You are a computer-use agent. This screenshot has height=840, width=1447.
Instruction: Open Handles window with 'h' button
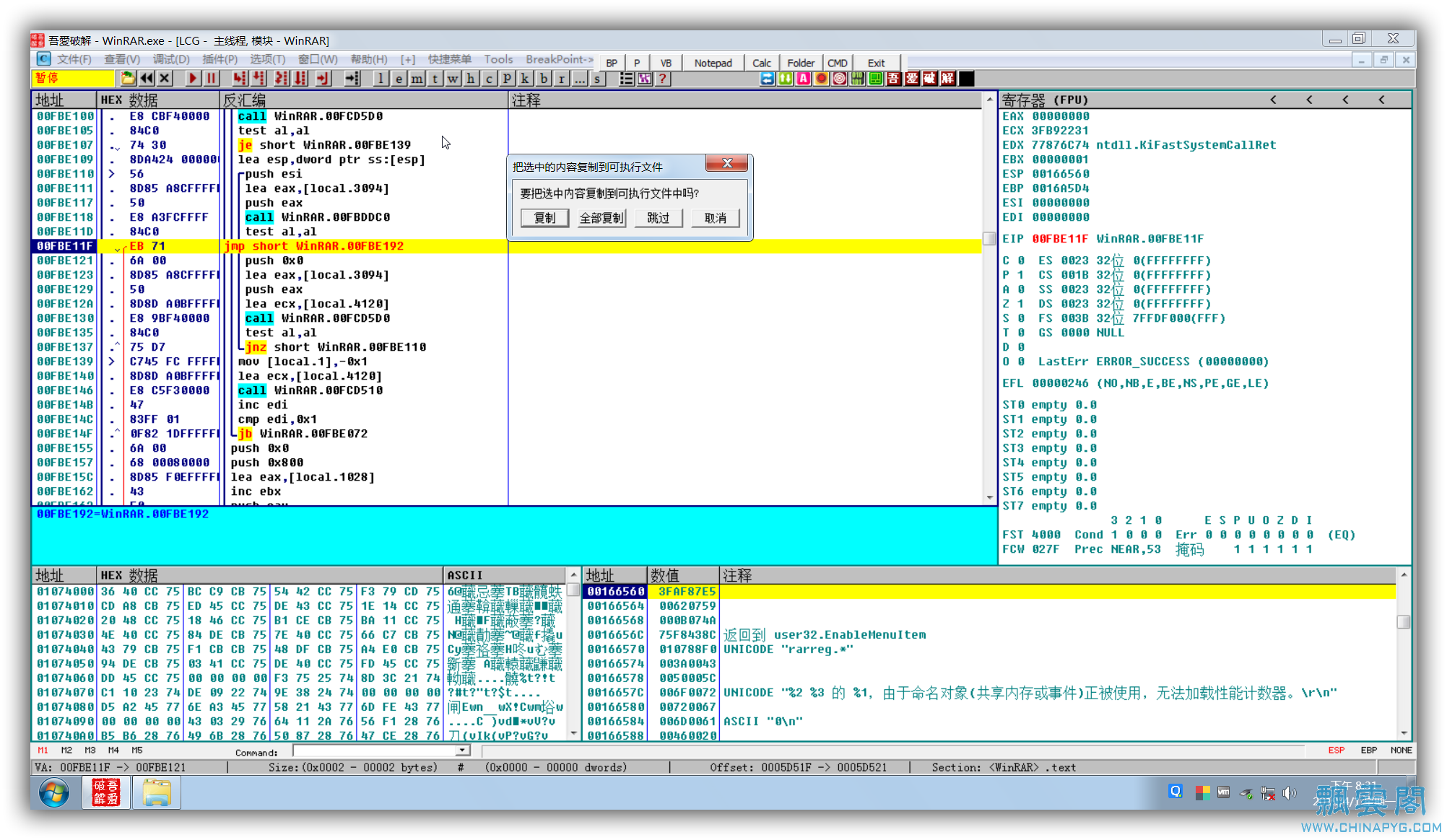click(471, 79)
